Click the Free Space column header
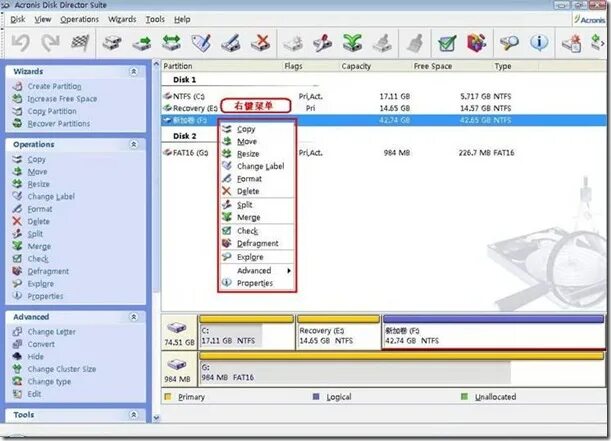This screenshot has width=611, height=441. click(x=433, y=66)
